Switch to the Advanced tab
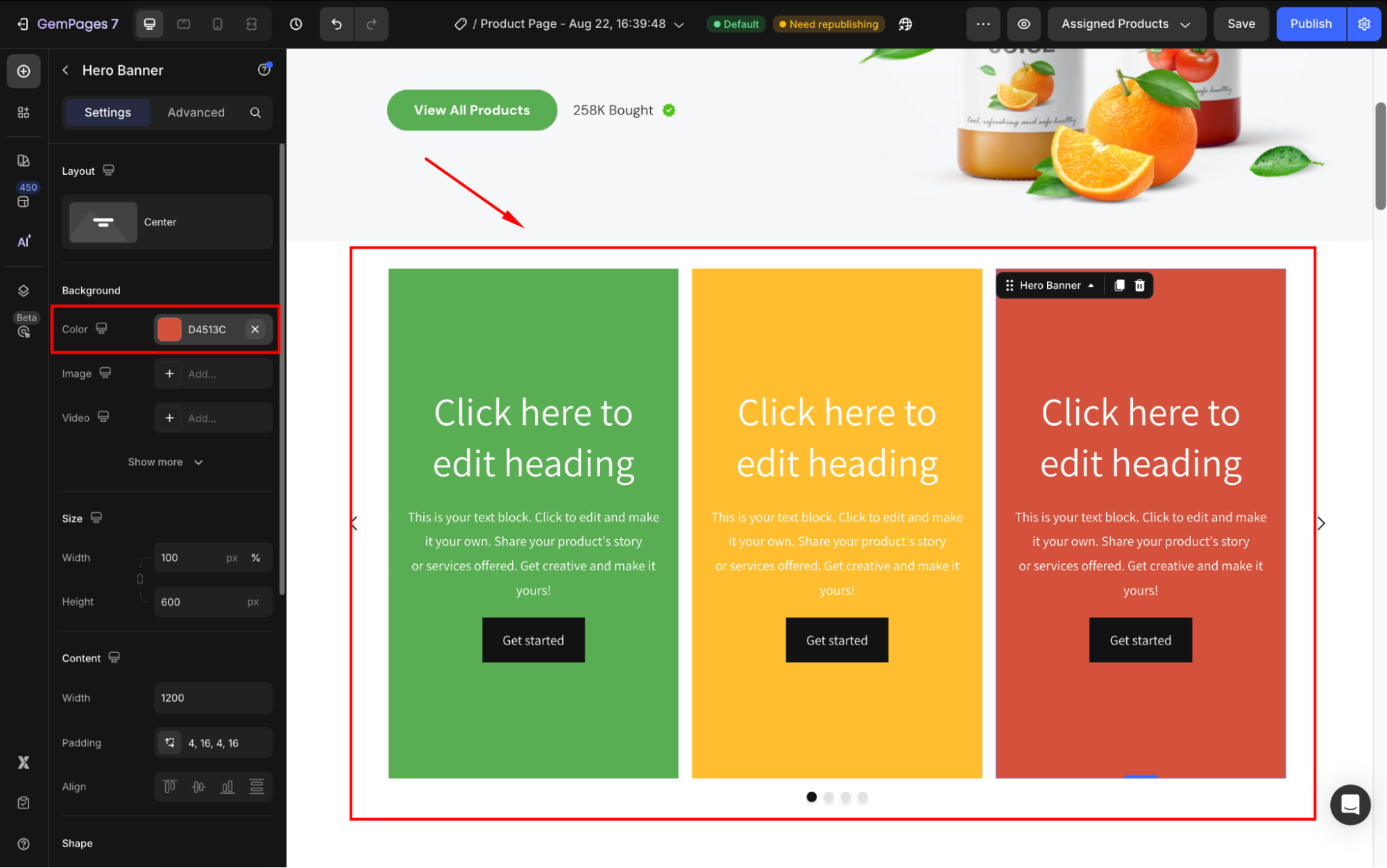This screenshot has height=868, width=1387. click(196, 112)
